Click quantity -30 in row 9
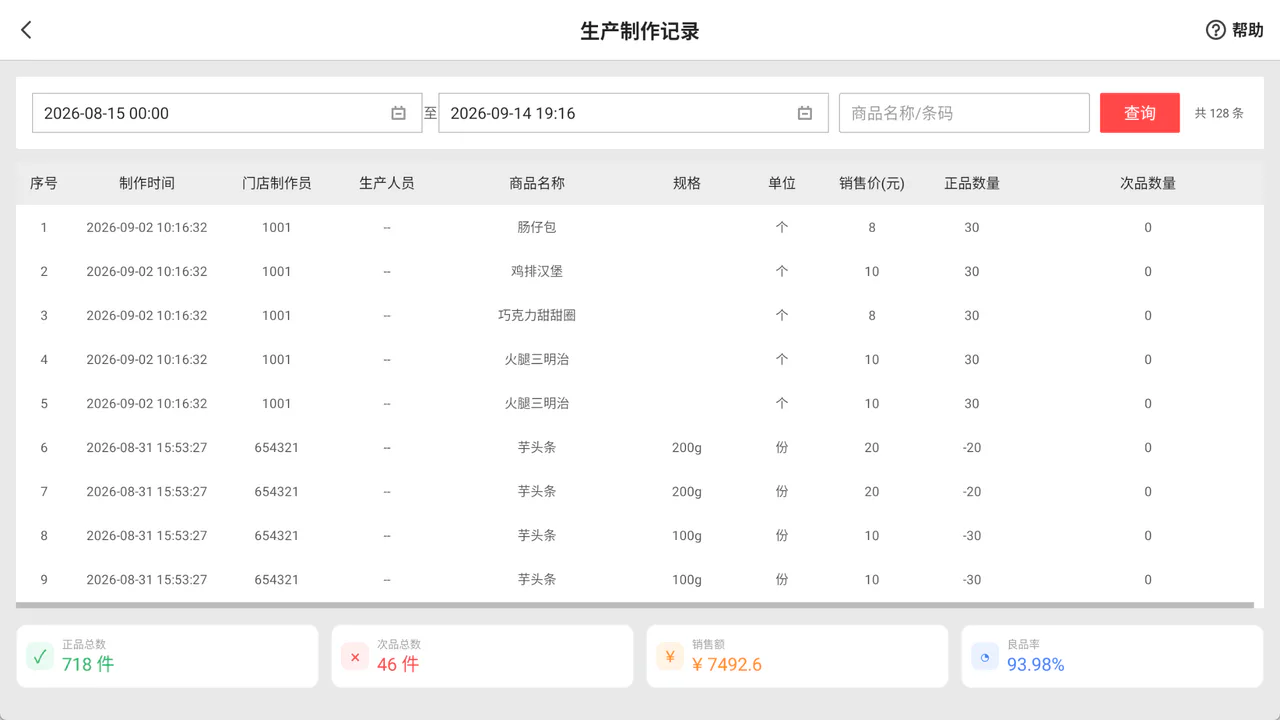Screen dimensions: 1280x720 point(972,579)
